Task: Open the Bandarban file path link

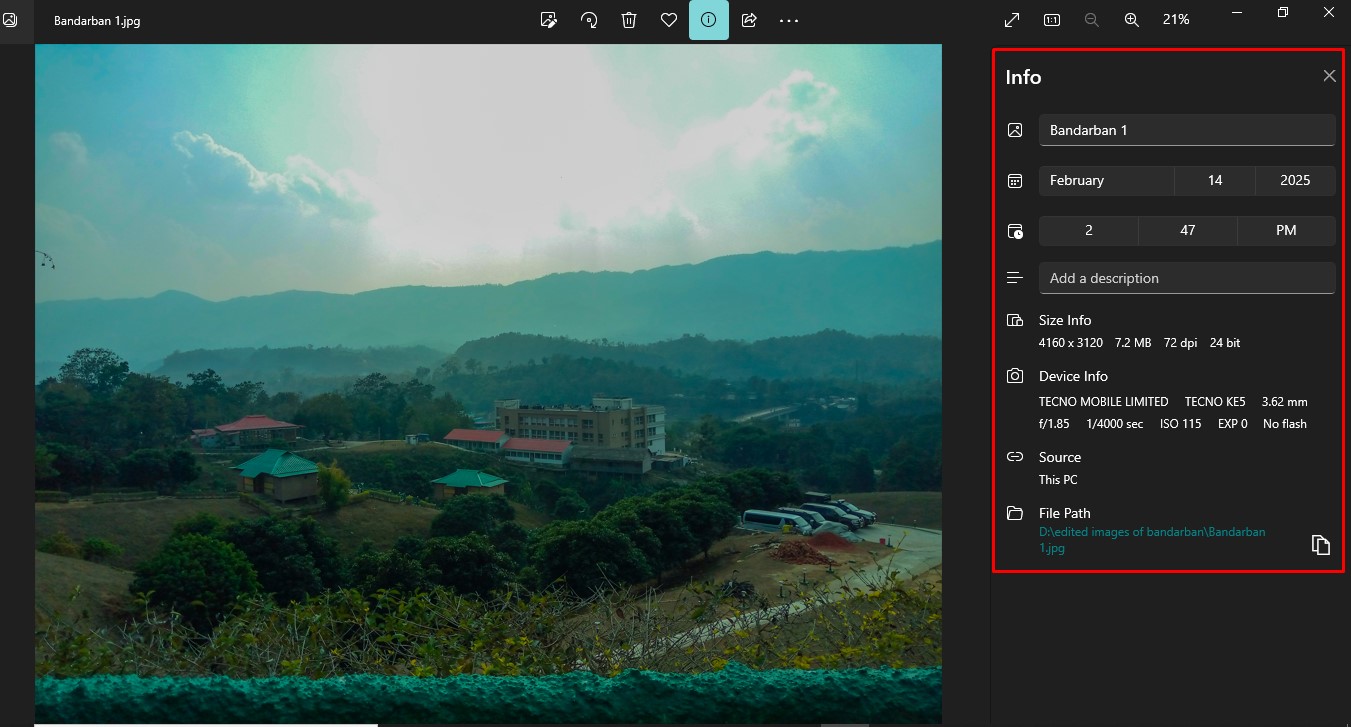Action: (x=1152, y=540)
